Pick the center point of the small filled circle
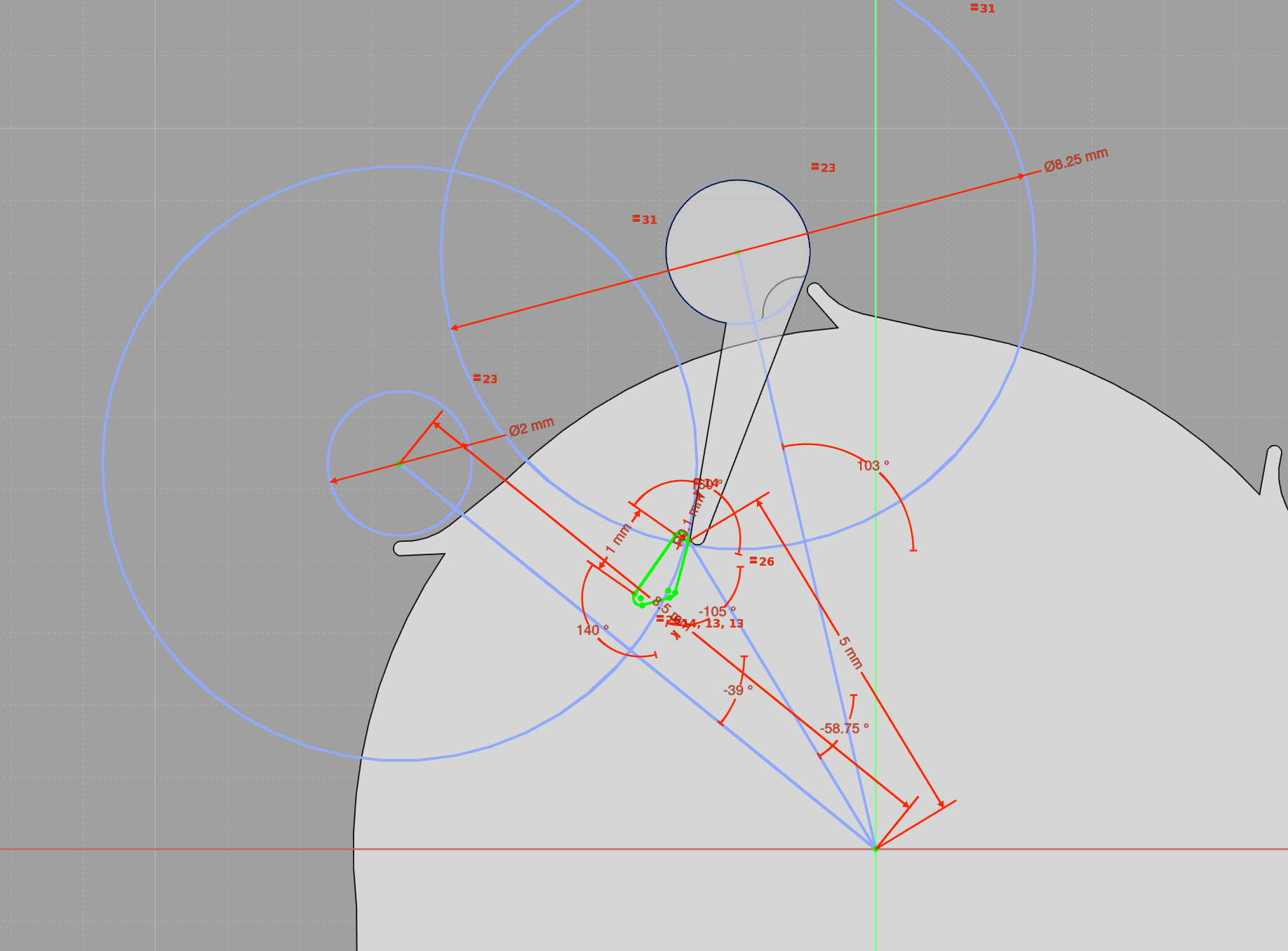Image resolution: width=1288 pixels, height=951 pixels. tap(737, 251)
